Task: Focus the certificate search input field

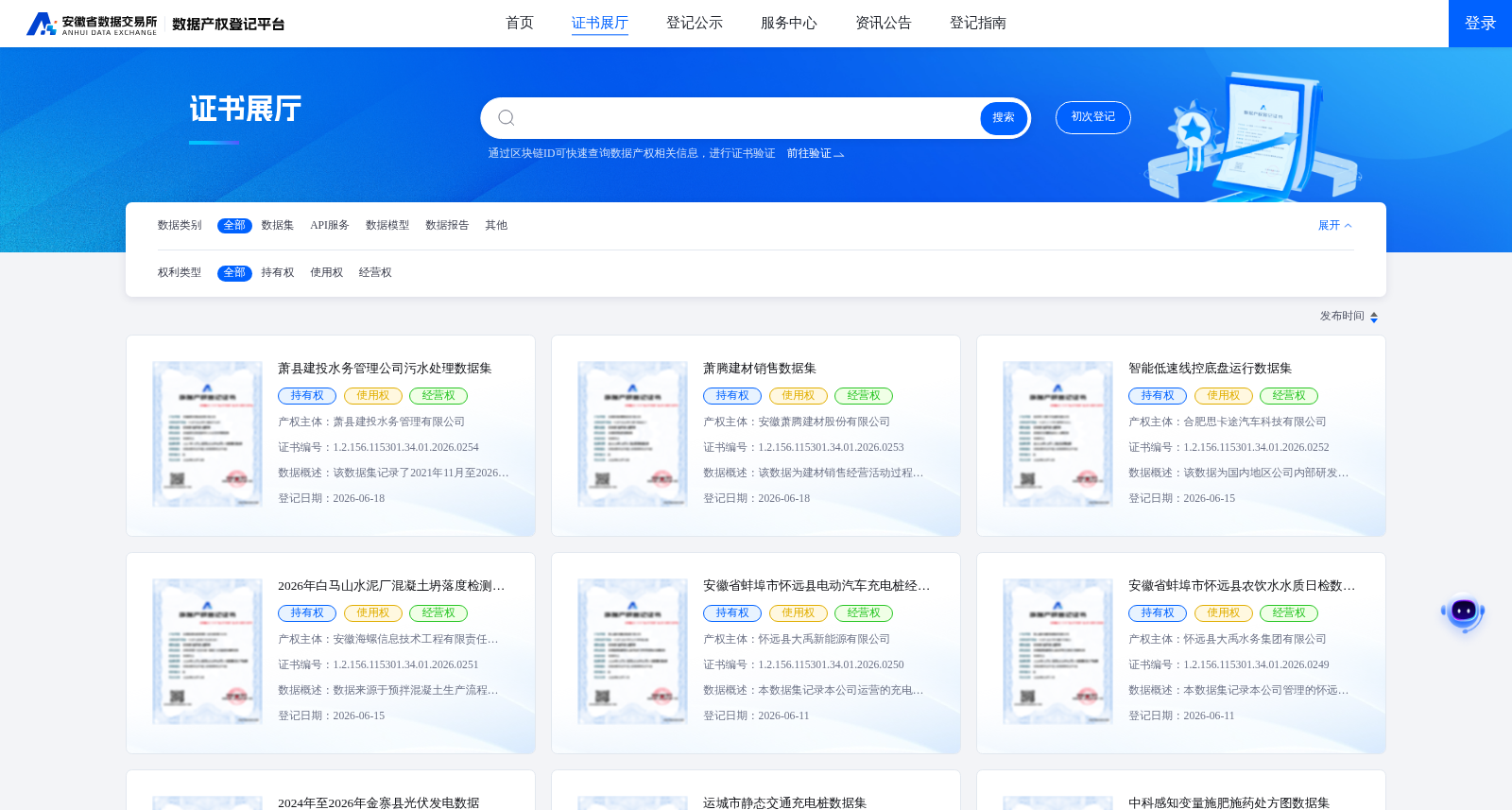Action: click(747, 118)
